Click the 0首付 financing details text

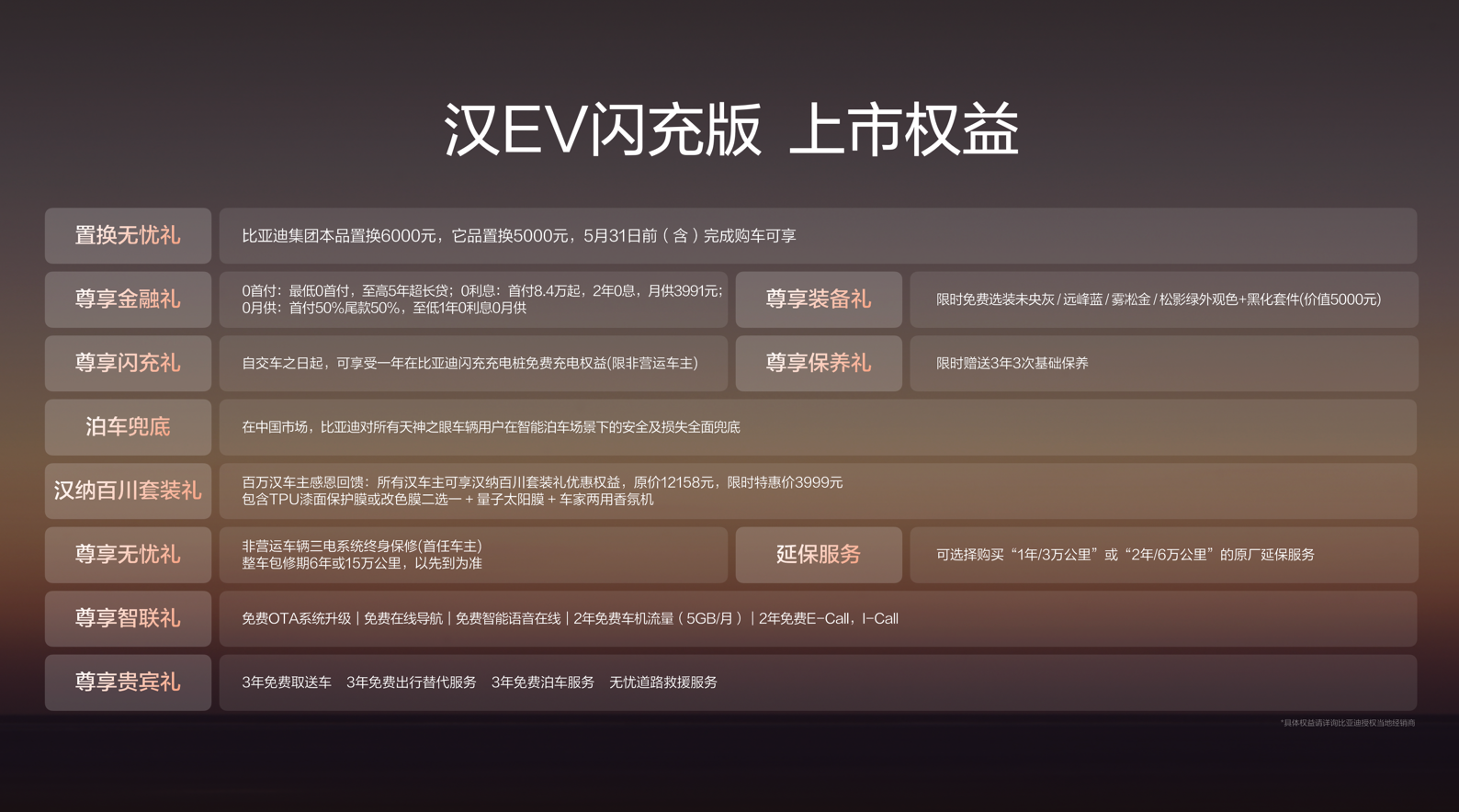(x=481, y=299)
